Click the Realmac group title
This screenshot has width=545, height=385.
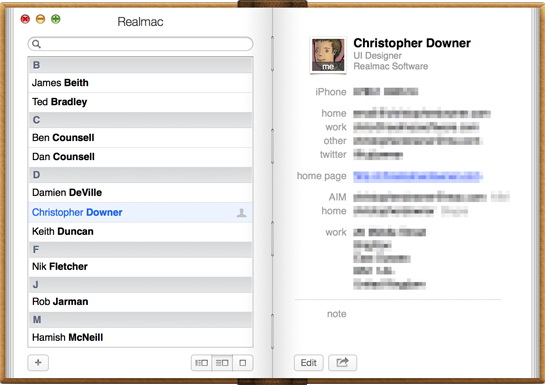[140, 22]
